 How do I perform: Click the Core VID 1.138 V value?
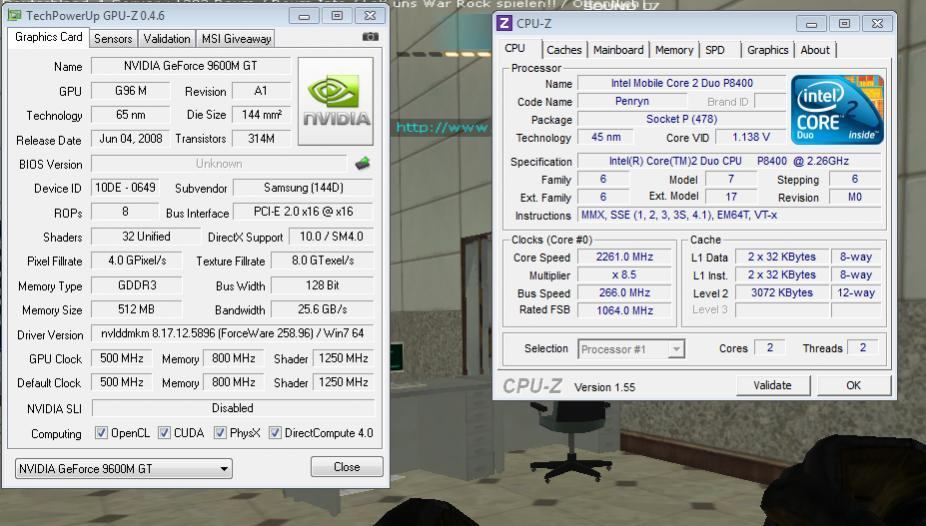pyautogui.click(x=751, y=137)
